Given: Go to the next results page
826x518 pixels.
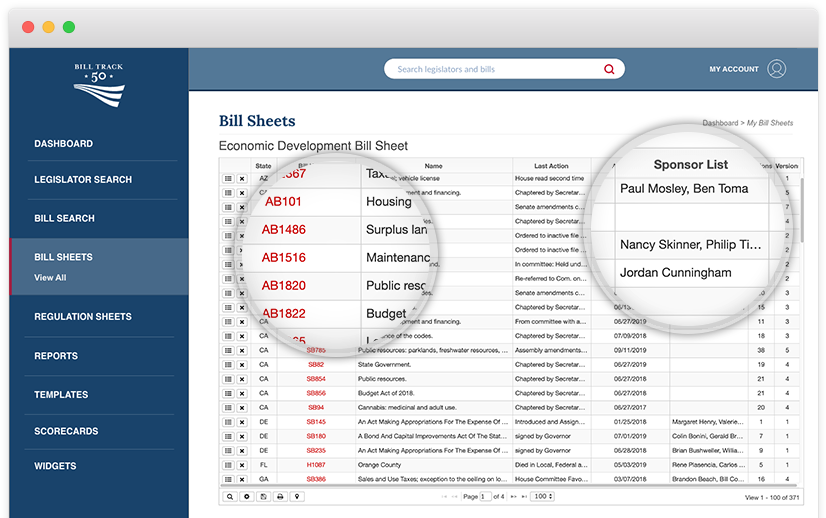Looking at the screenshot, I should pyautogui.click(x=514, y=496).
